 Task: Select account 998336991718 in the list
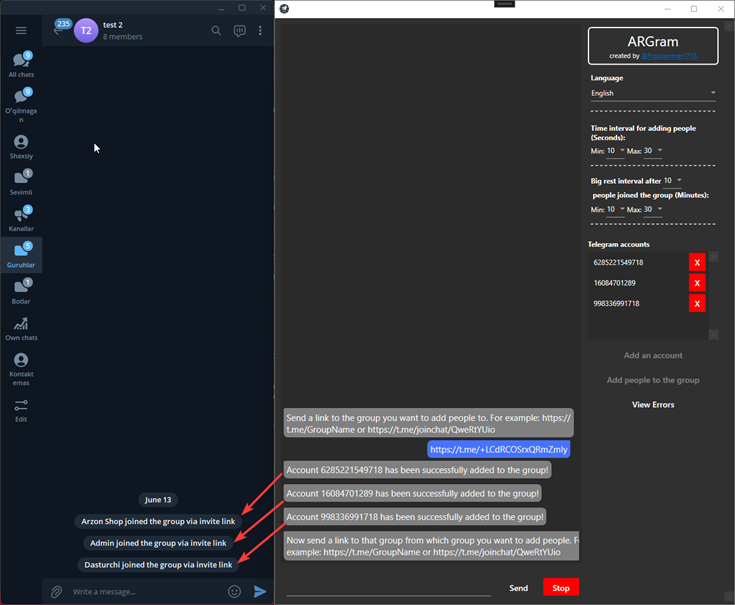616,304
